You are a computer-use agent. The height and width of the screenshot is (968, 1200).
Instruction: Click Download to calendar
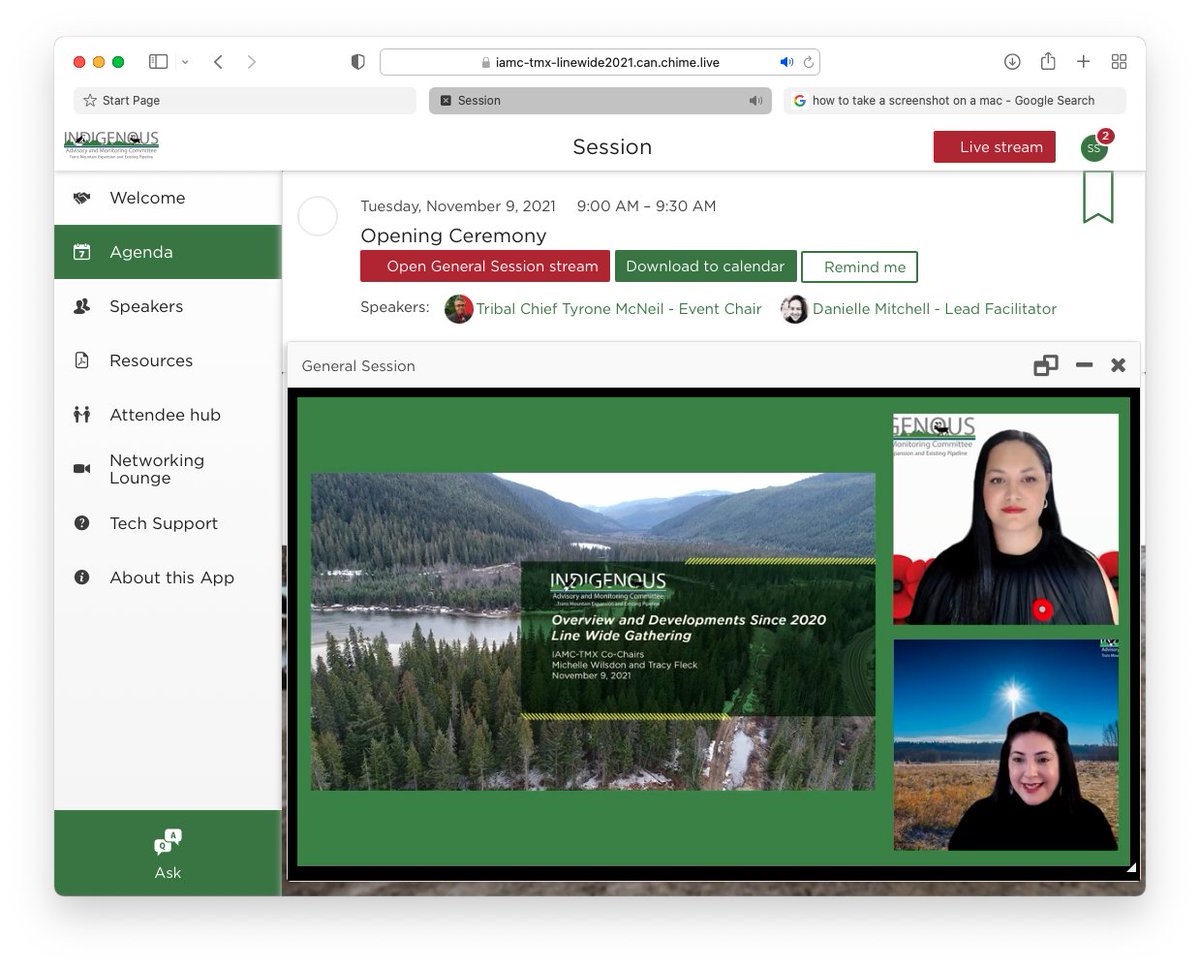pos(705,266)
